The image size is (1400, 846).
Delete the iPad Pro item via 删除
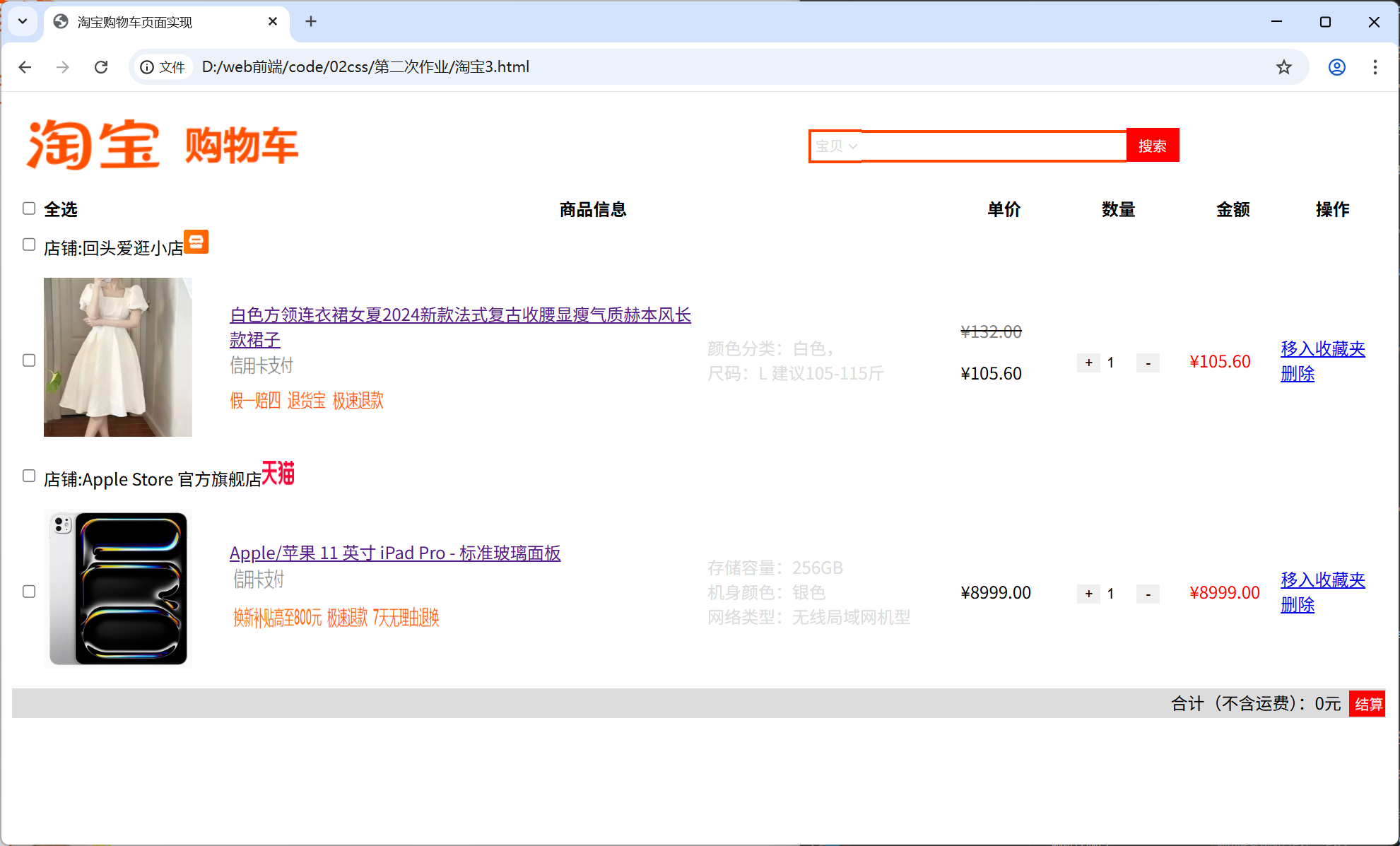click(1298, 604)
